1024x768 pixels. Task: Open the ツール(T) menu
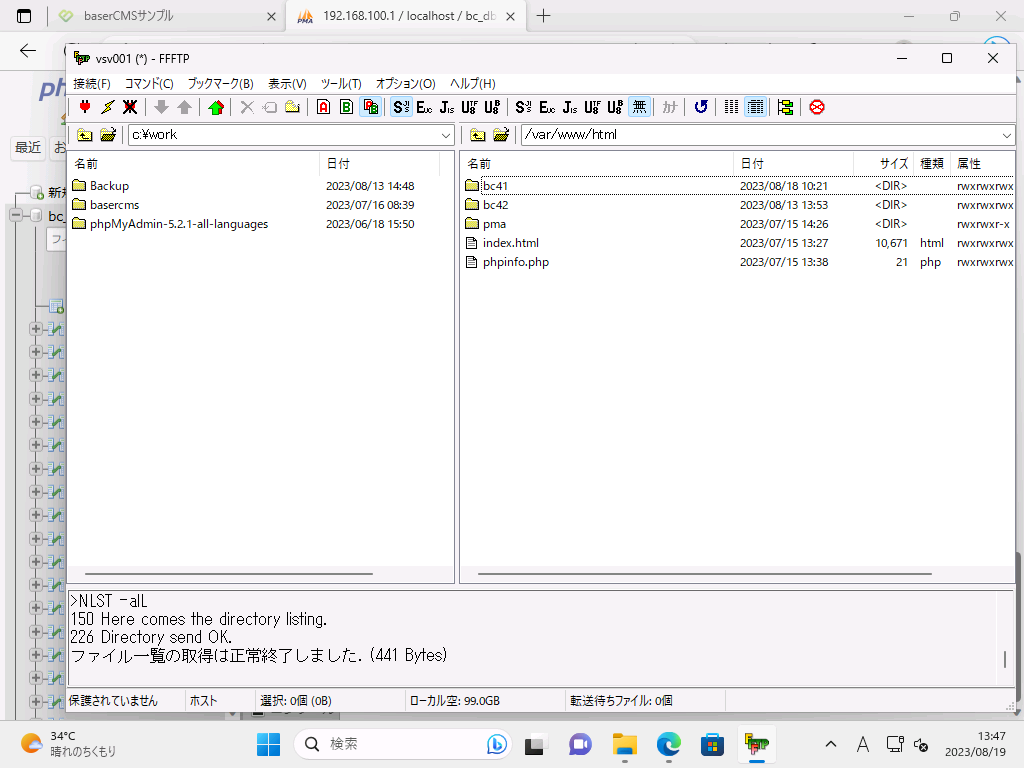click(x=341, y=84)
